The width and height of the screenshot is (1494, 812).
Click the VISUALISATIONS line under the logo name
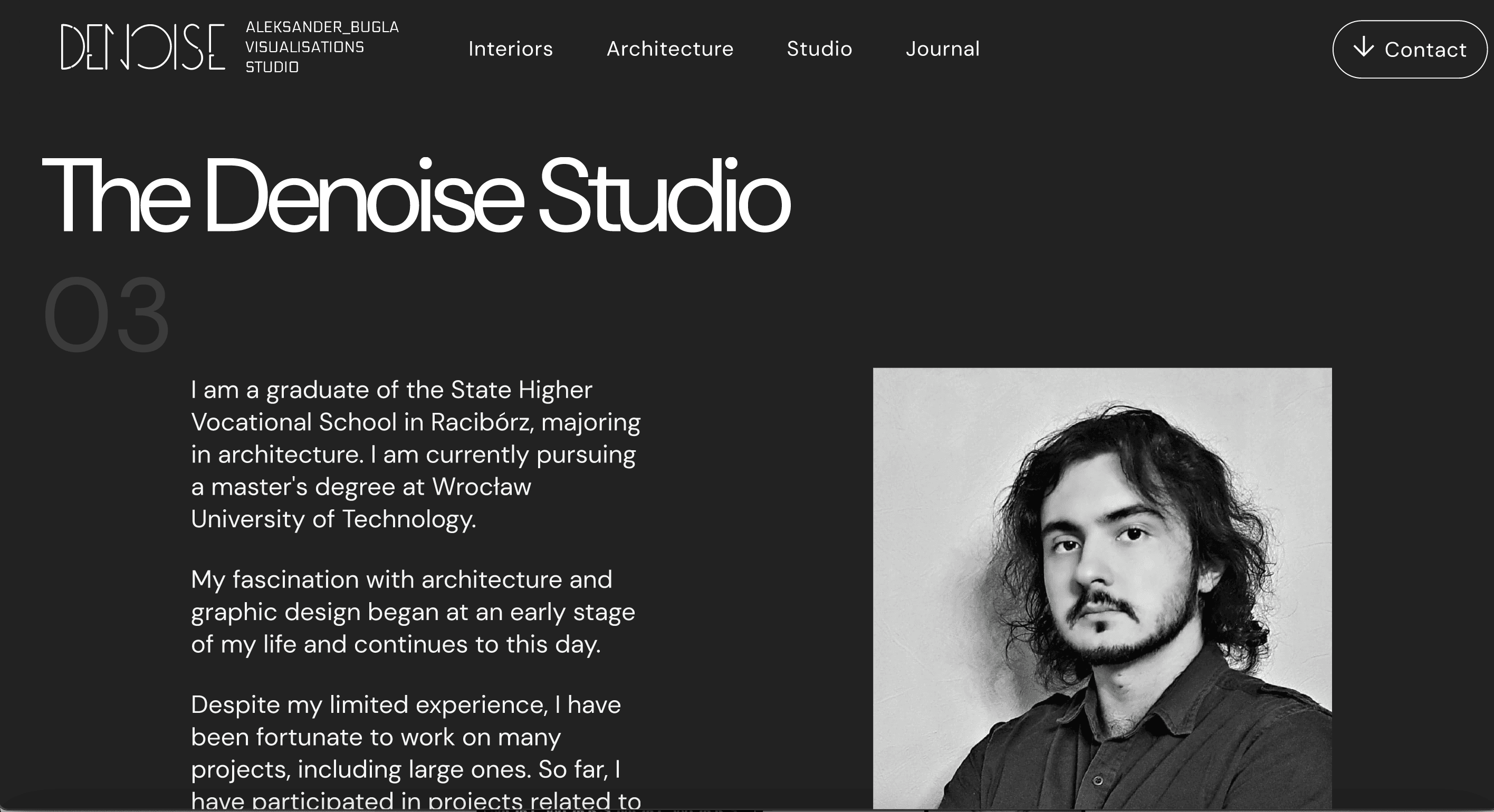coord(304,47)
